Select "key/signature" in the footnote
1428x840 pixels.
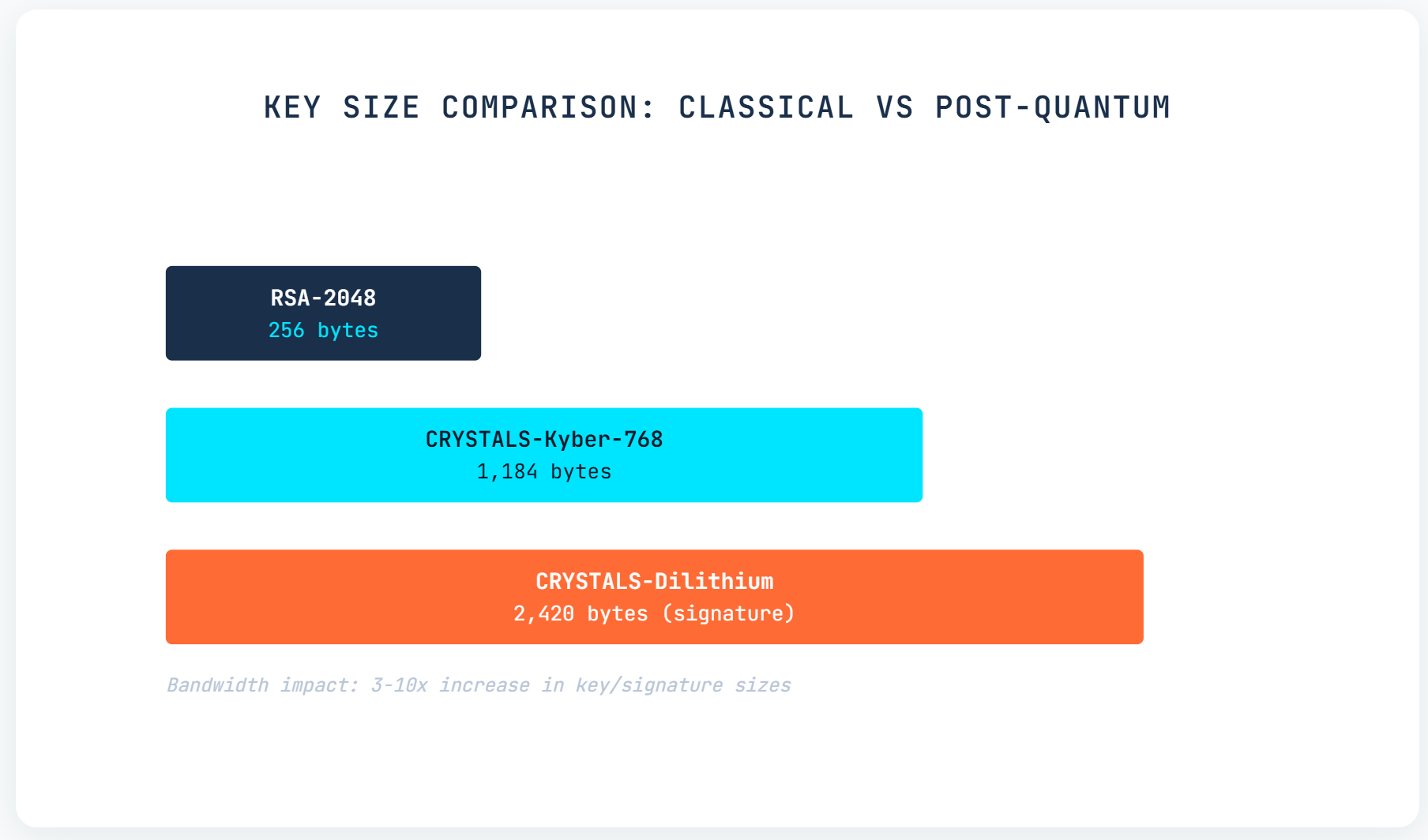tap(648, 685)
